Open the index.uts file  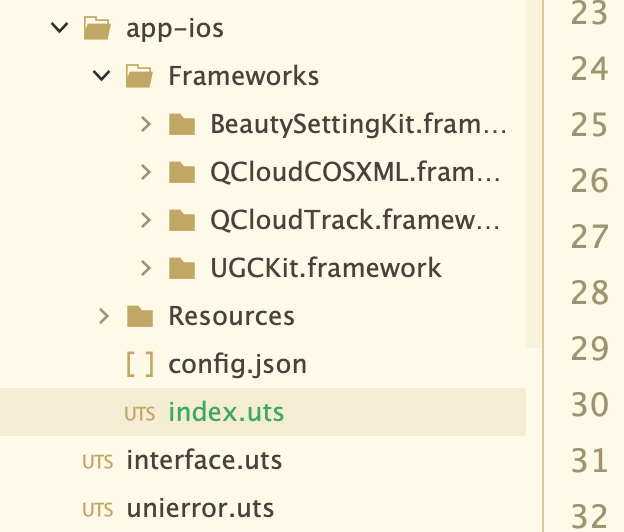(226, 412)
